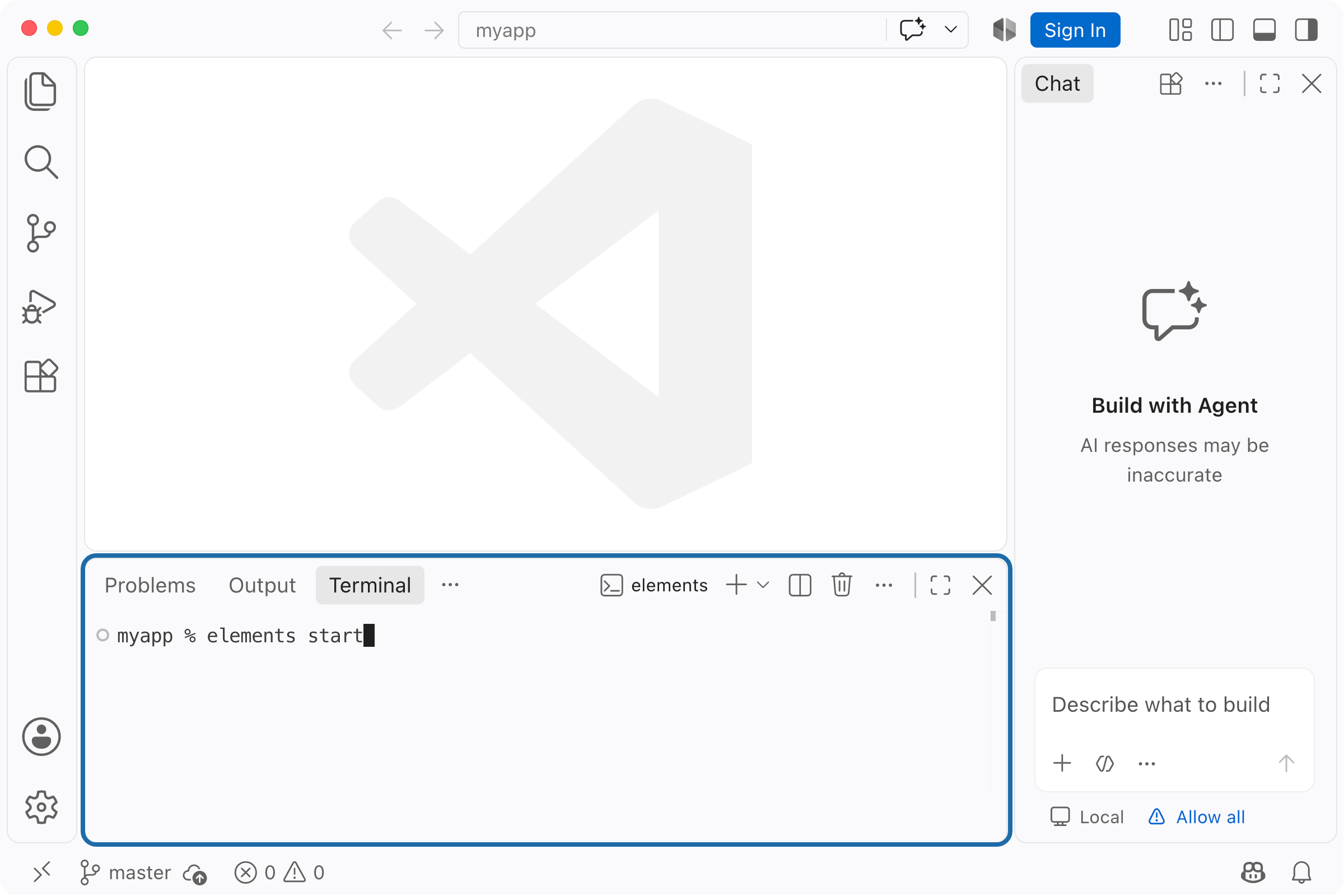Open chat from title bar sparkle icon
1344x896 pixels.
[913, 30]
